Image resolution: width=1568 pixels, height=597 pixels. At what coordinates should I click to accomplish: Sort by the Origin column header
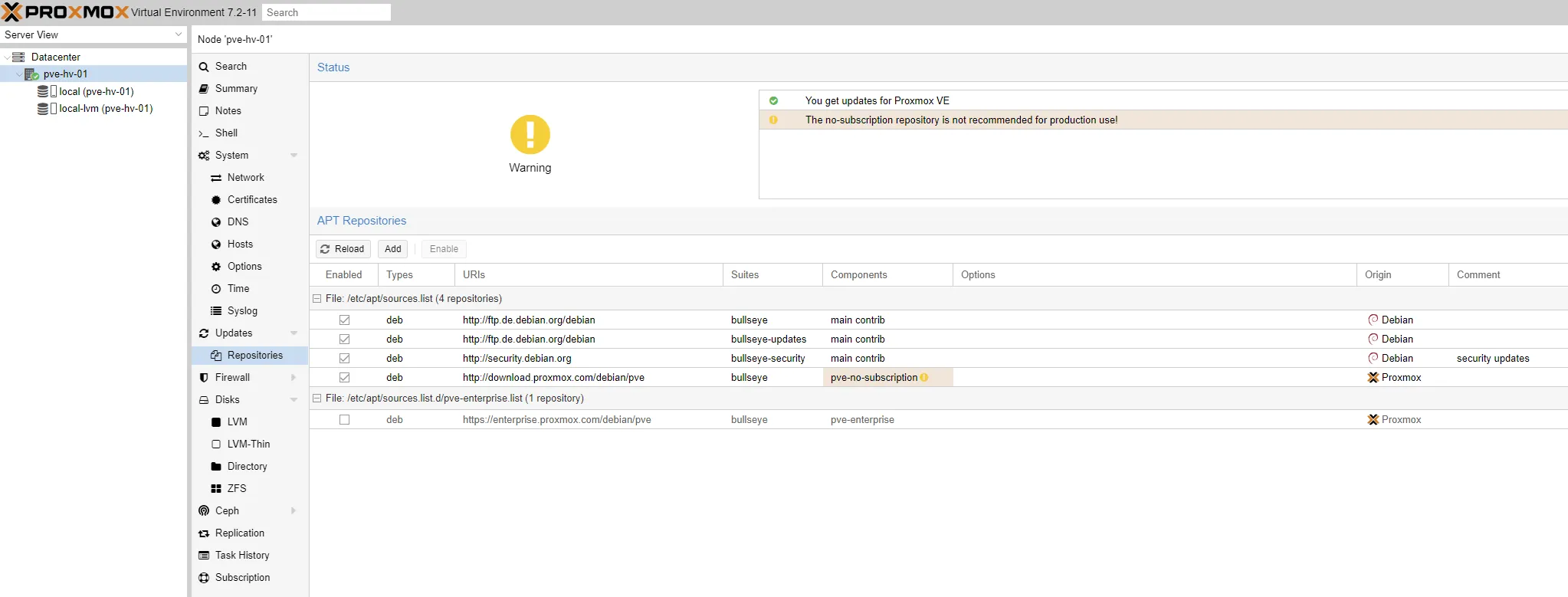[1402, 275]
